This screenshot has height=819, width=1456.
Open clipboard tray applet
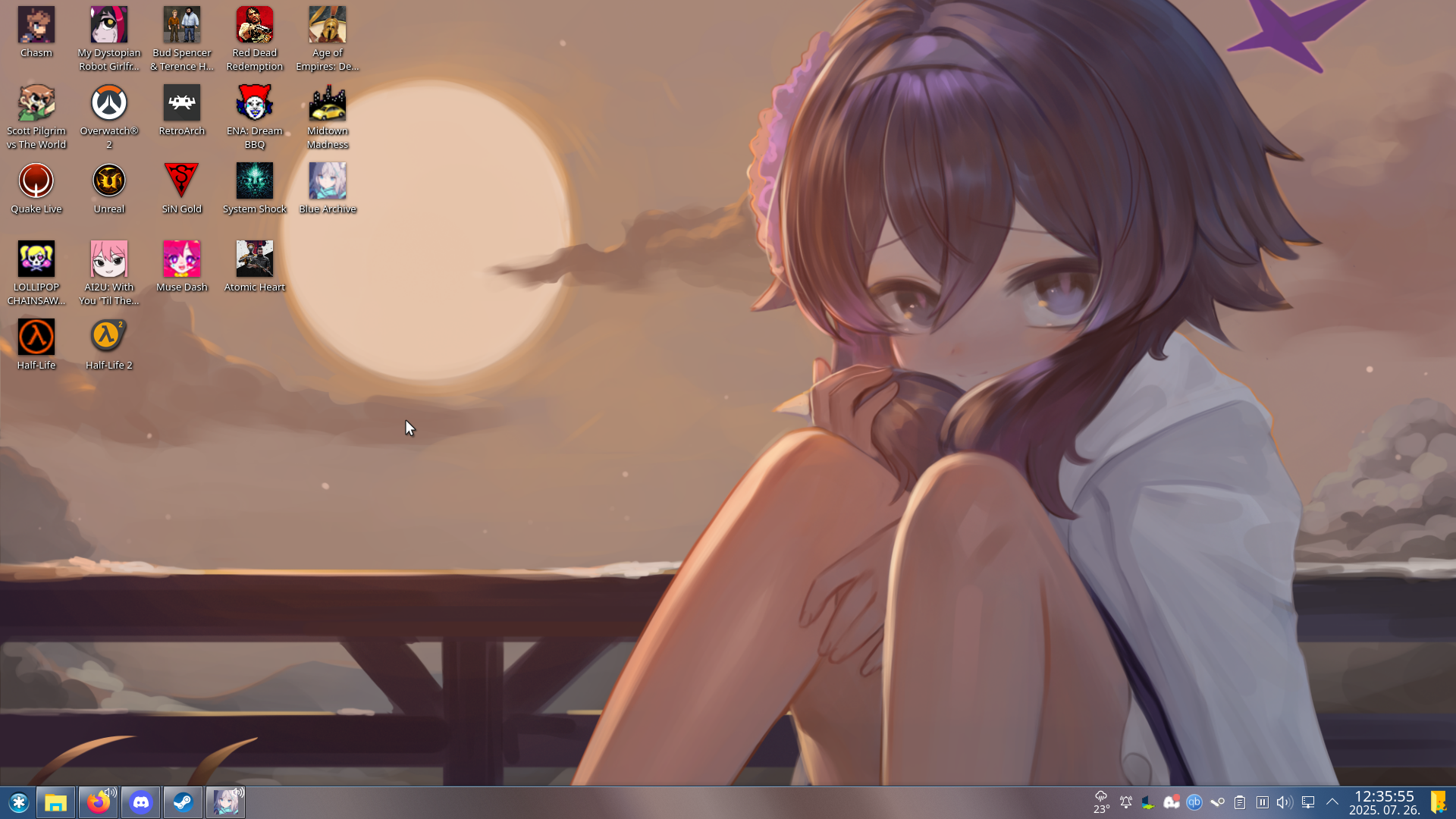click(1240, 802)
